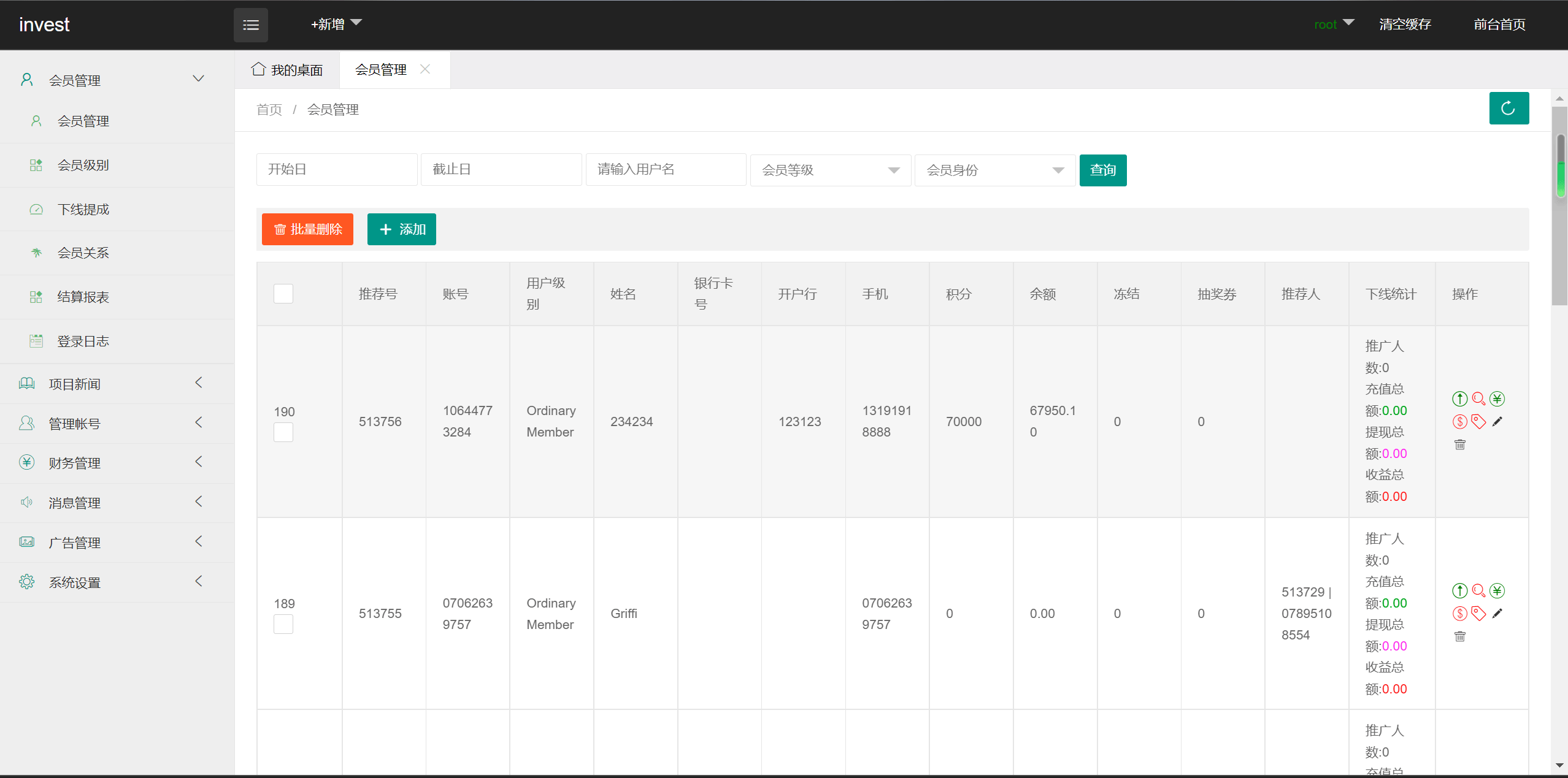
Task: Open 结算报表 in the sidebar
Action: tap(117, 297)
